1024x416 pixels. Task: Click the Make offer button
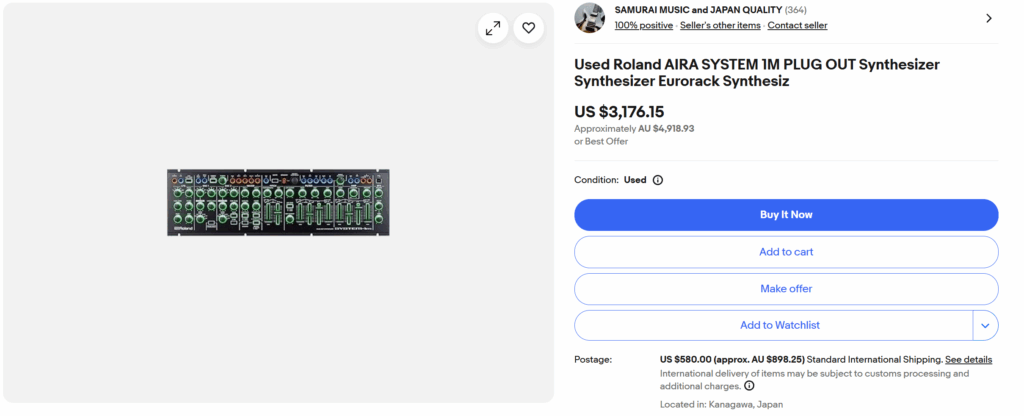click(x=786, y=289)
